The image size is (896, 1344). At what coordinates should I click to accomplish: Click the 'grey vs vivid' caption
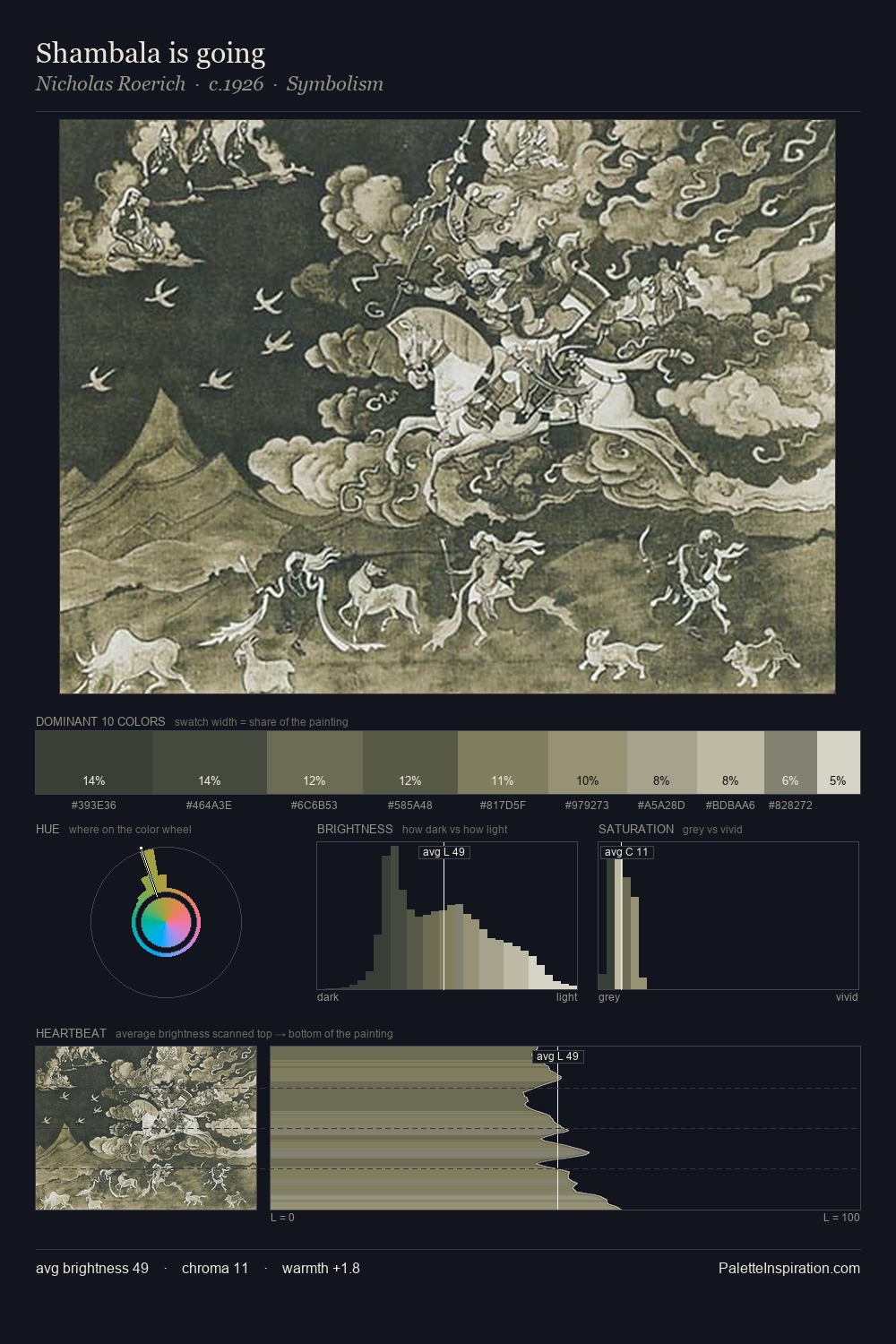click(x=712, y=830)
